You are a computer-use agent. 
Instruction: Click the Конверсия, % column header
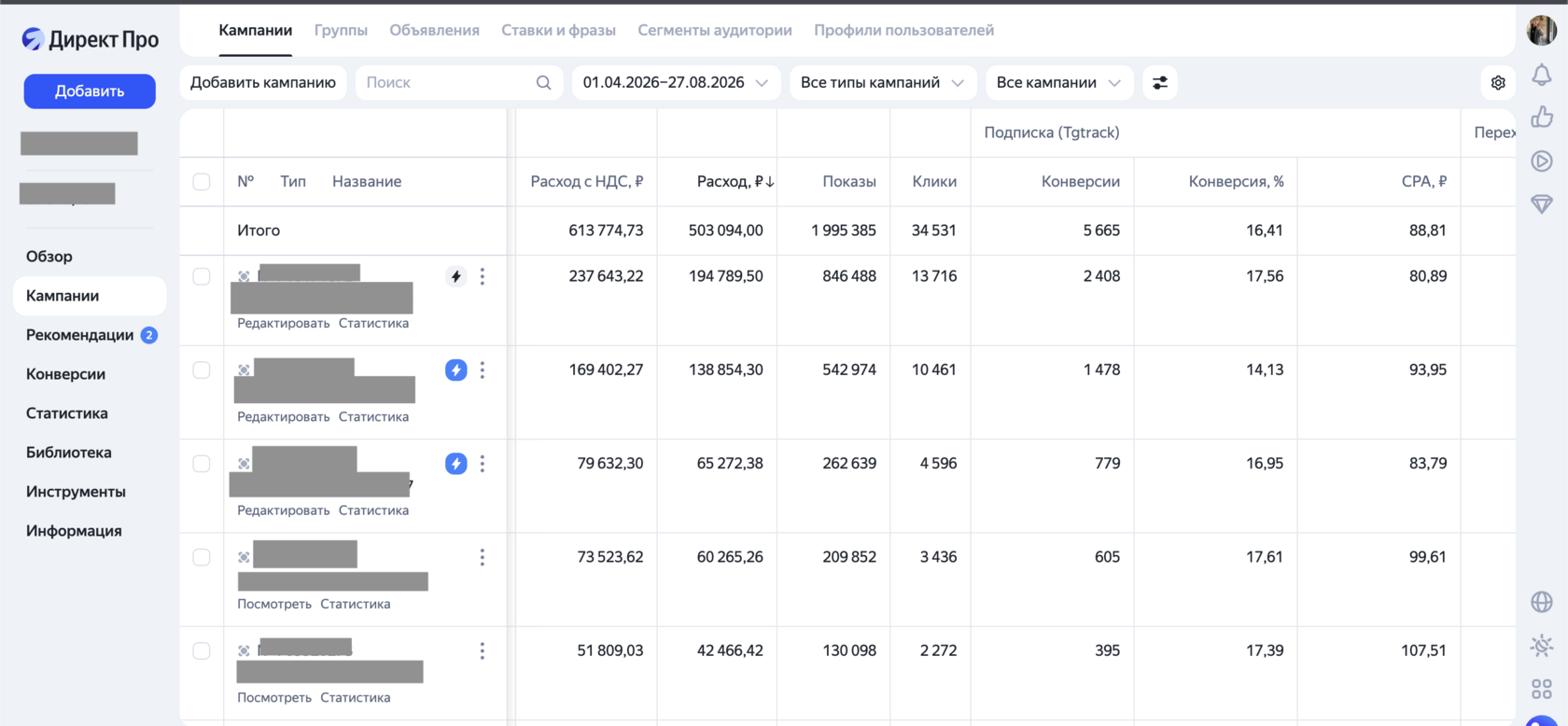click(1237, 181)
